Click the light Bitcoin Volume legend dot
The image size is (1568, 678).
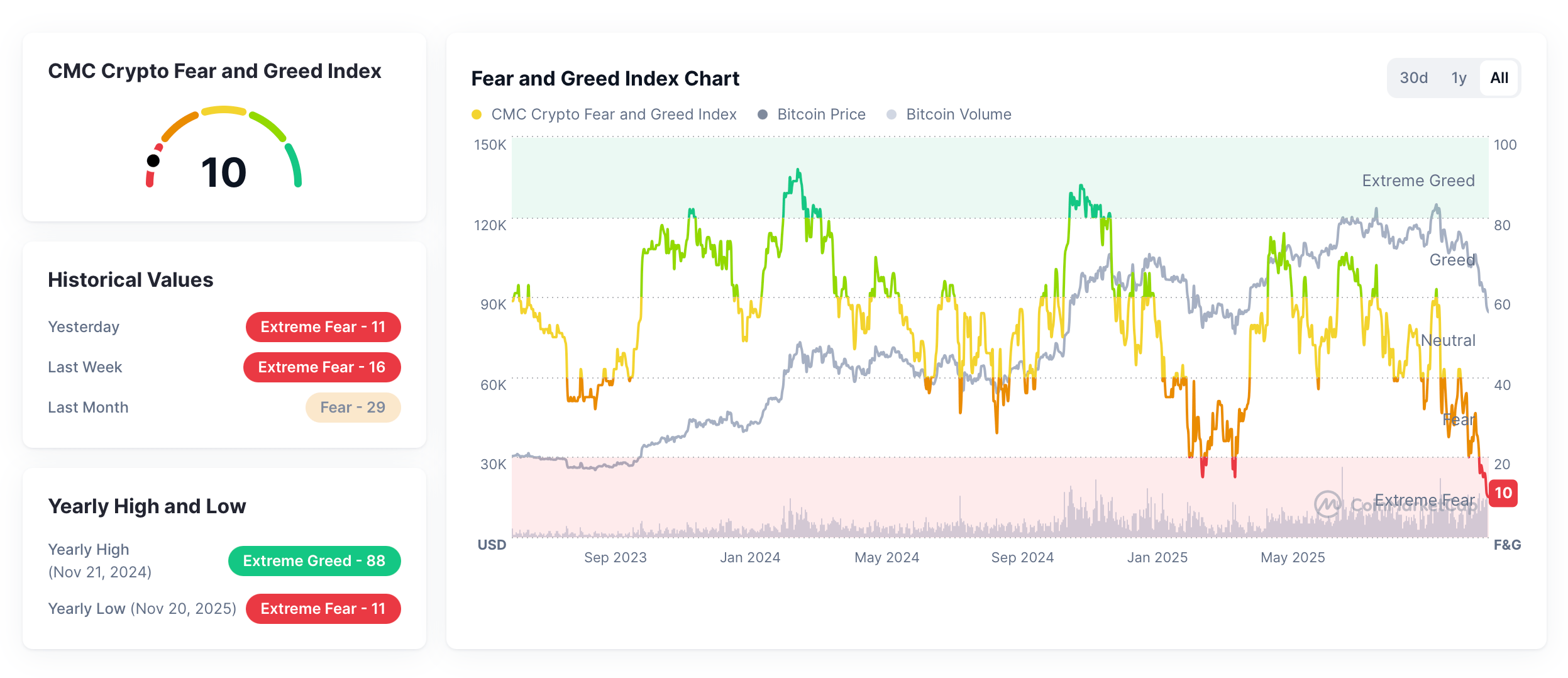(892, 114)
